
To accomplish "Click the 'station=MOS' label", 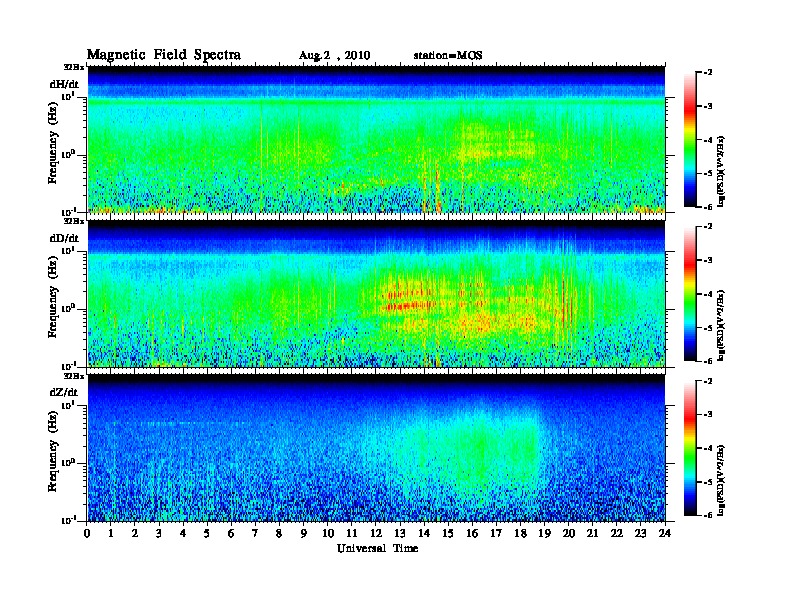I will 448,55.
